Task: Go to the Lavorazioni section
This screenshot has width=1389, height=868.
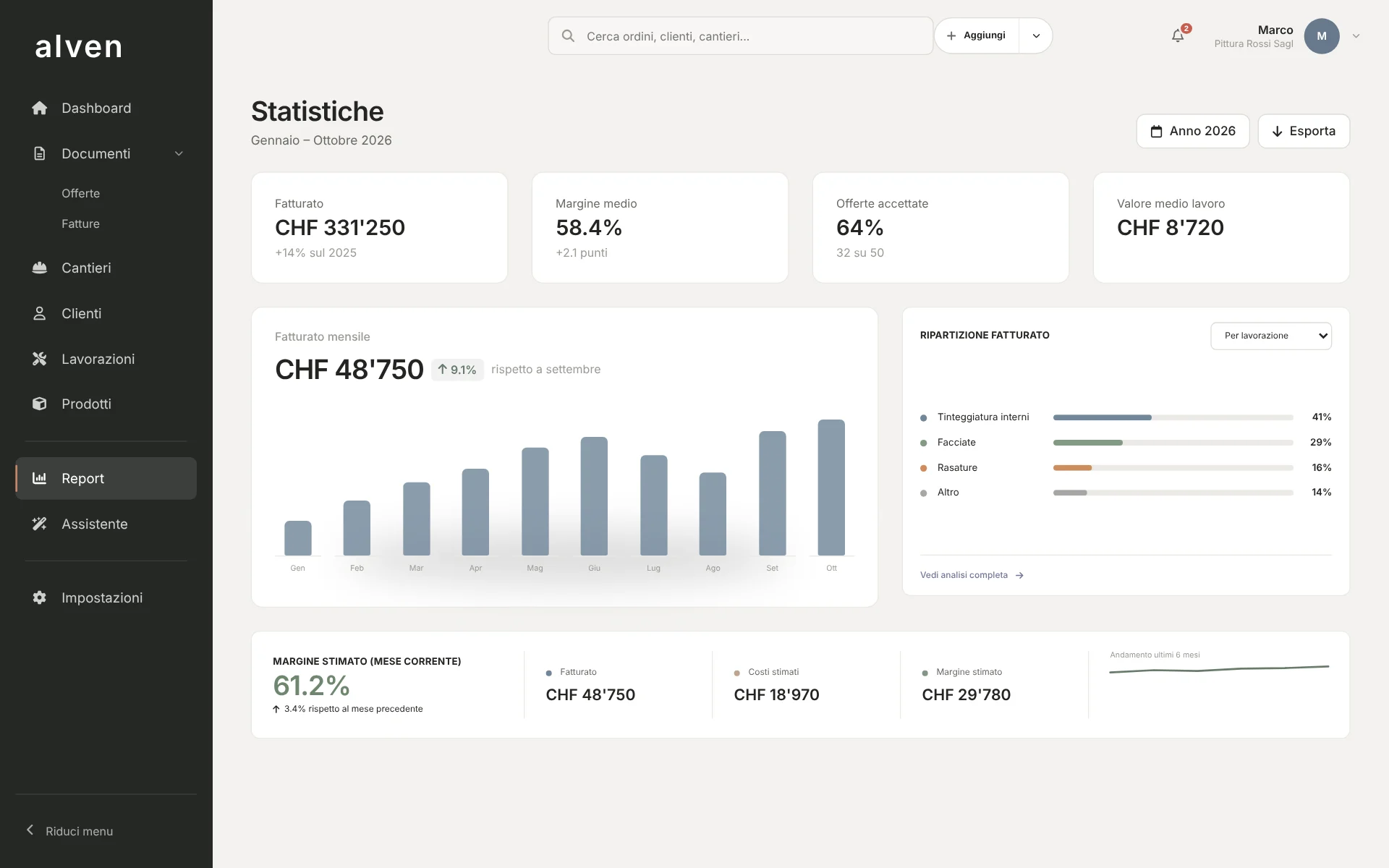Action: click(x=106, y=359)
